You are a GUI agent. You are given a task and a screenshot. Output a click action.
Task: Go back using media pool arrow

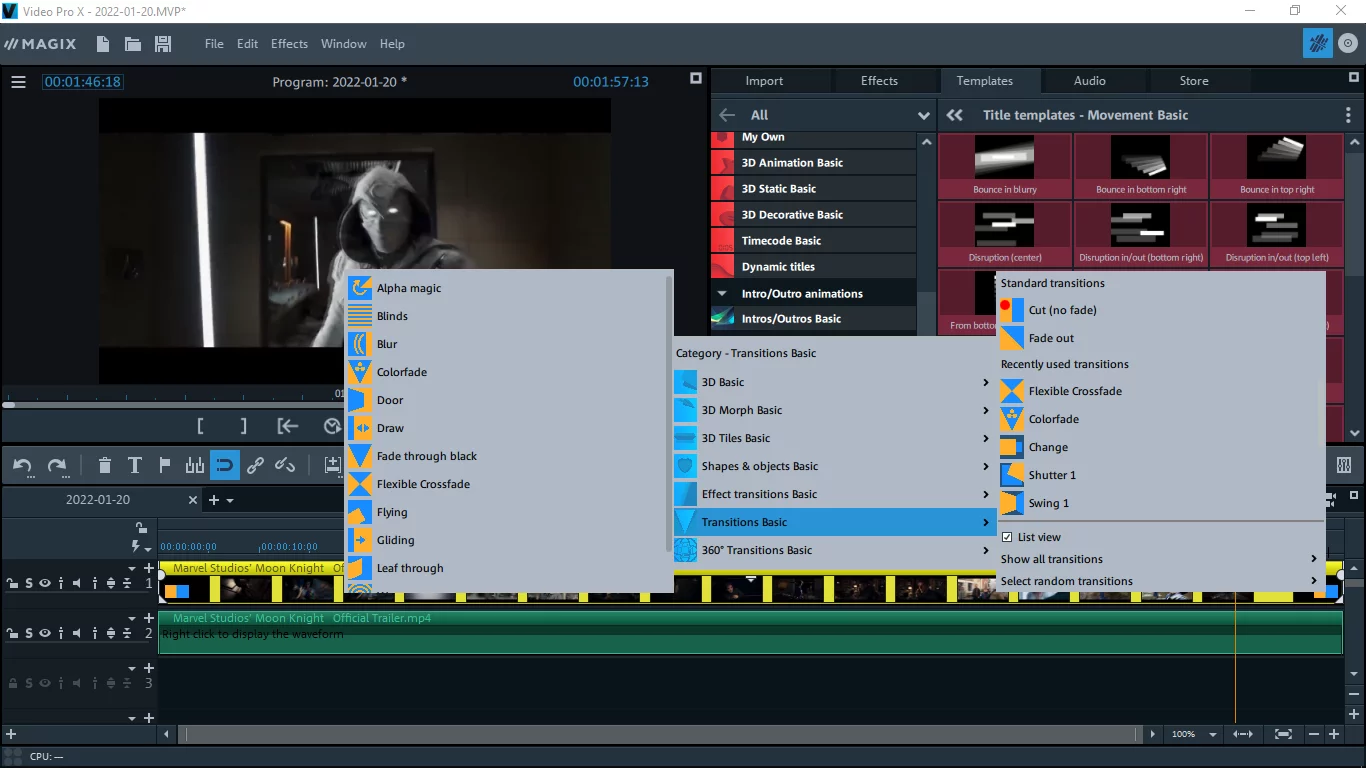pos(727,115)
